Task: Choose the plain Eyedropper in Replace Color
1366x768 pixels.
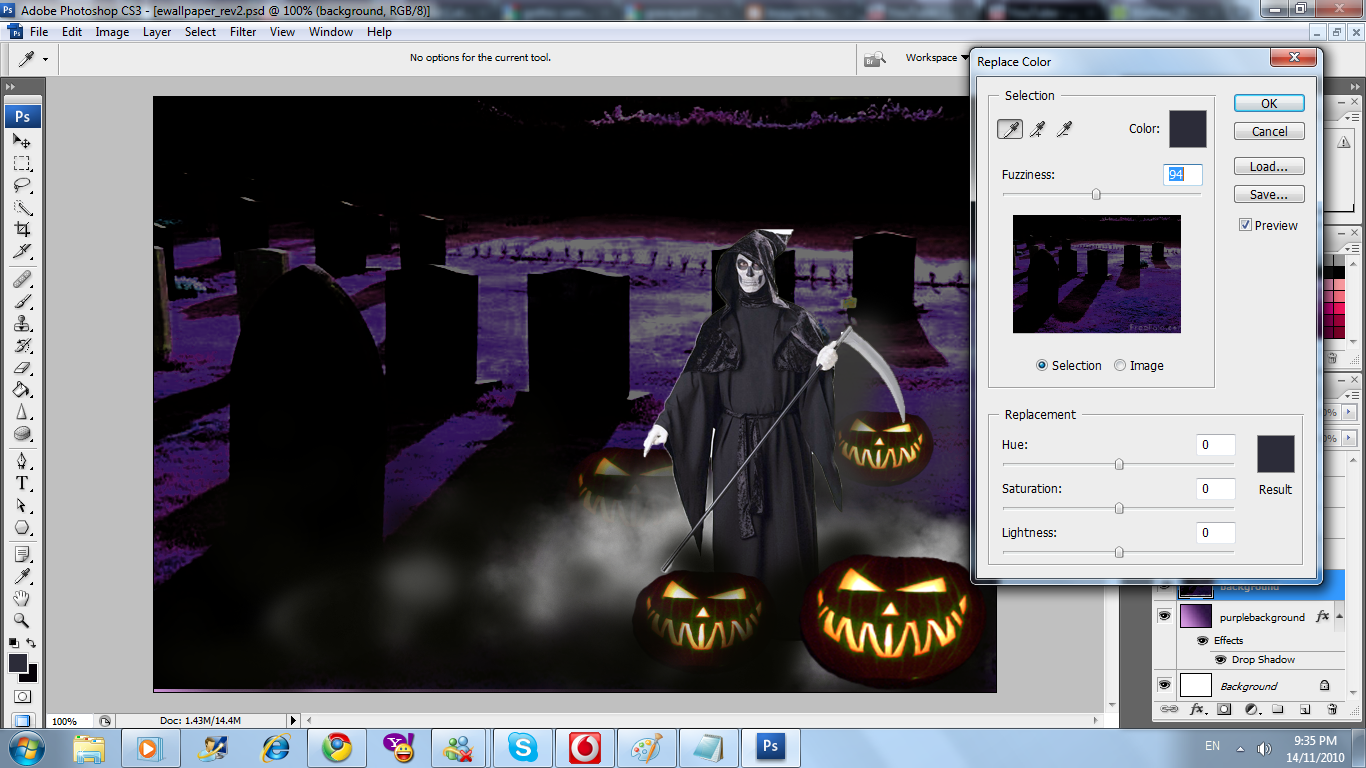Action: click(1011, 129)
